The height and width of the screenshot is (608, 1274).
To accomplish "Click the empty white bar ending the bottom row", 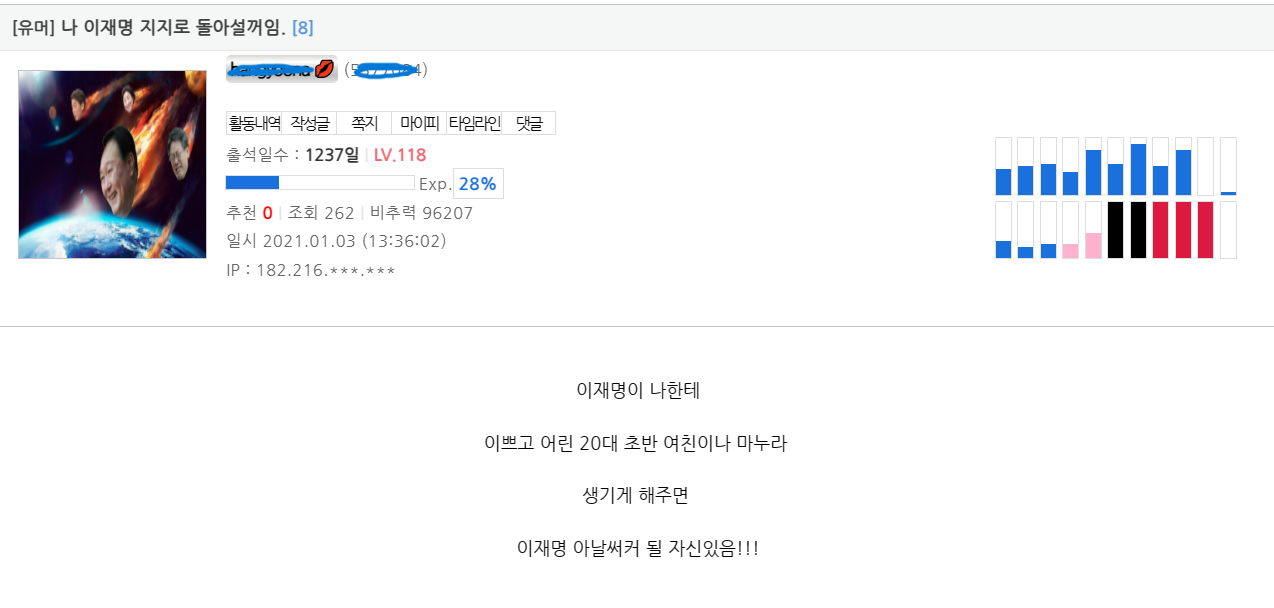I will [x=1228, y=230].
